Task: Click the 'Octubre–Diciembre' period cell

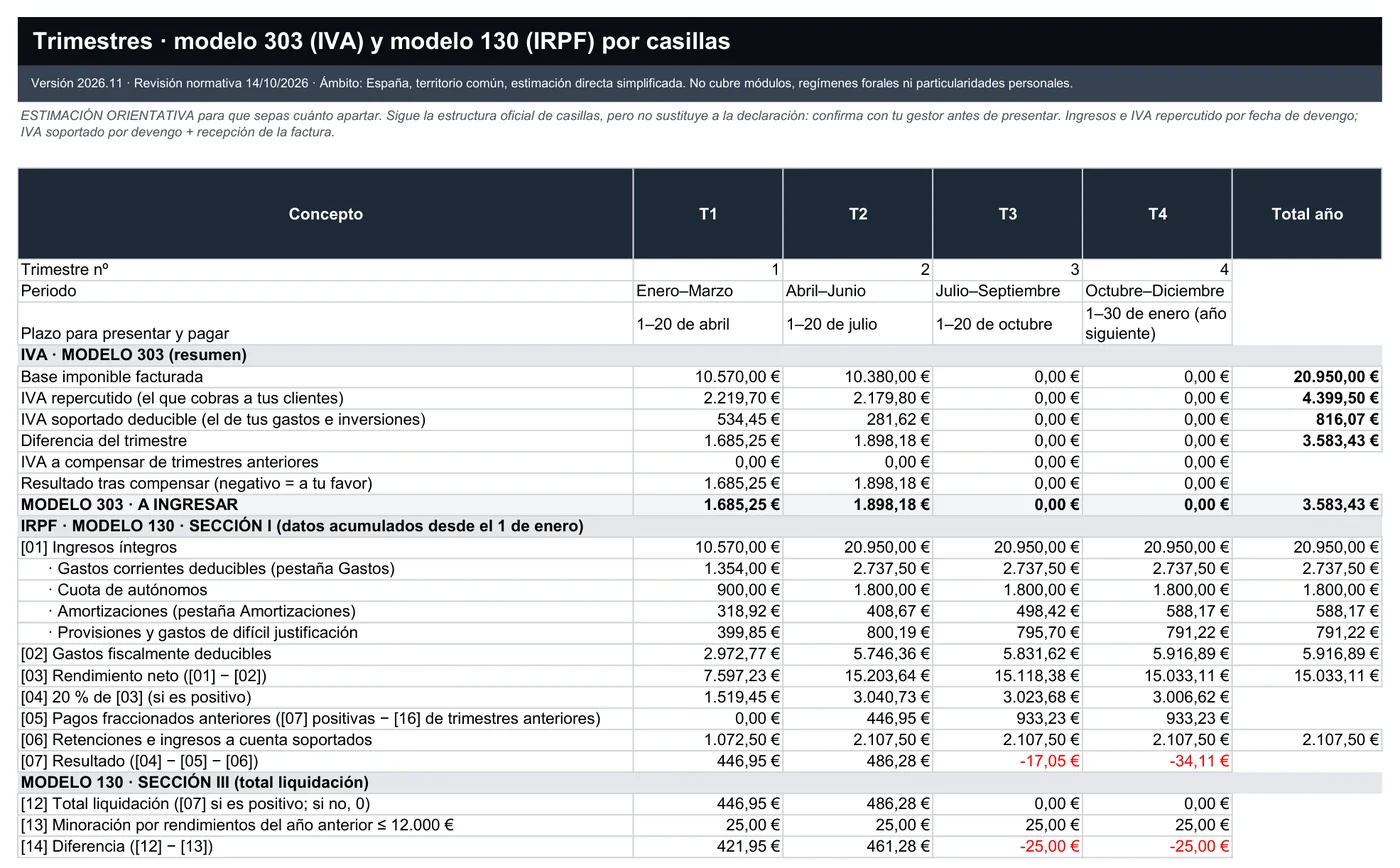Action: pos(1157,291)
